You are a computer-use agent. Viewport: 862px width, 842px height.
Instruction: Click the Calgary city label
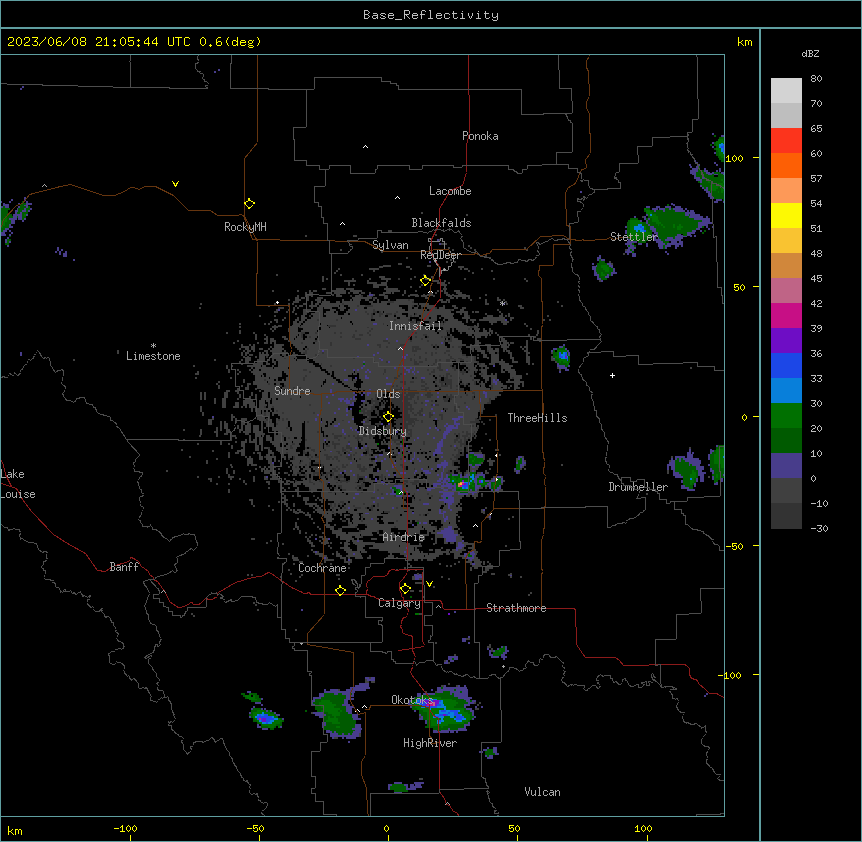pyautogui.click(x=399, y=603)
